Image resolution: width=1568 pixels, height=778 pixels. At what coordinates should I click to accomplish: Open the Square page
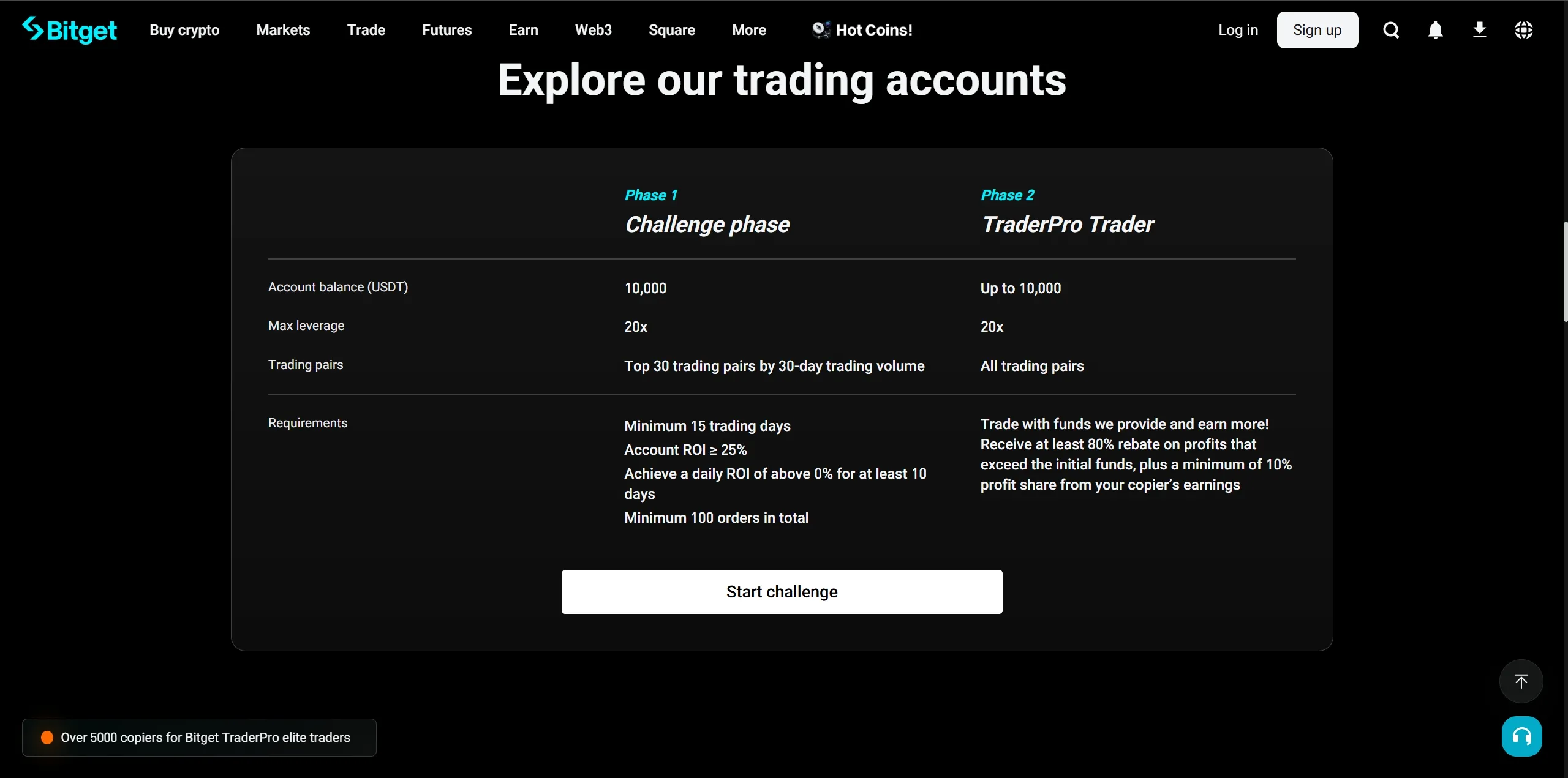click(x=671, y=30)
